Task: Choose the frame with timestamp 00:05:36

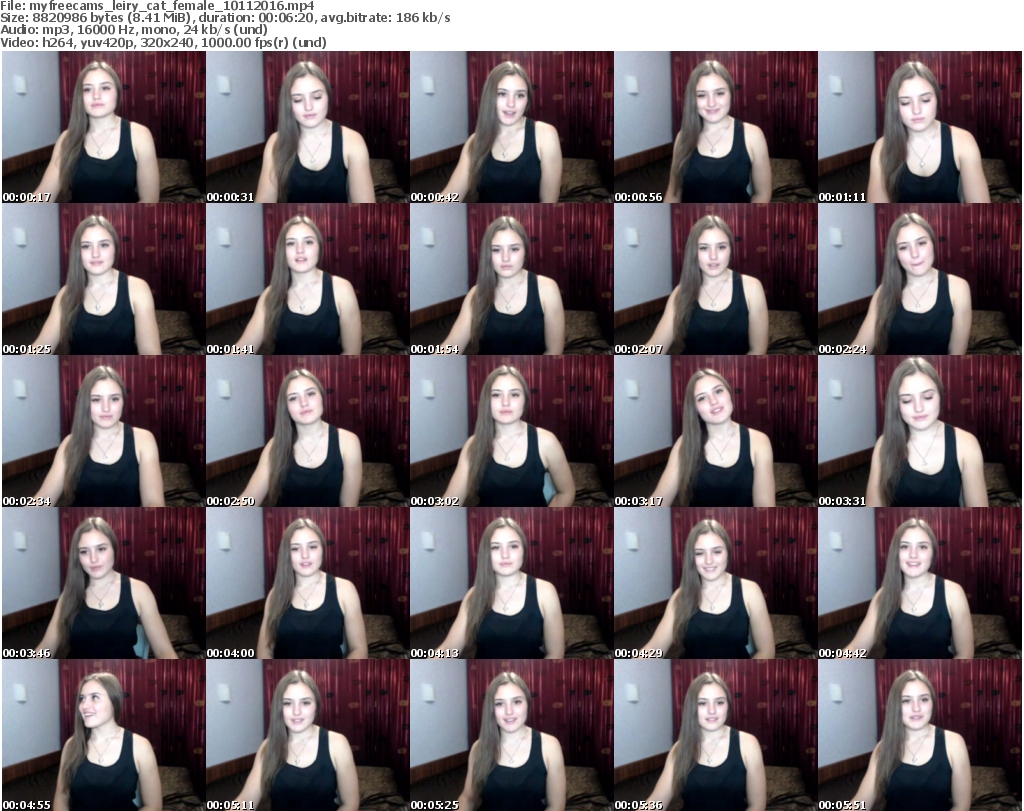Action: (716, 735)
